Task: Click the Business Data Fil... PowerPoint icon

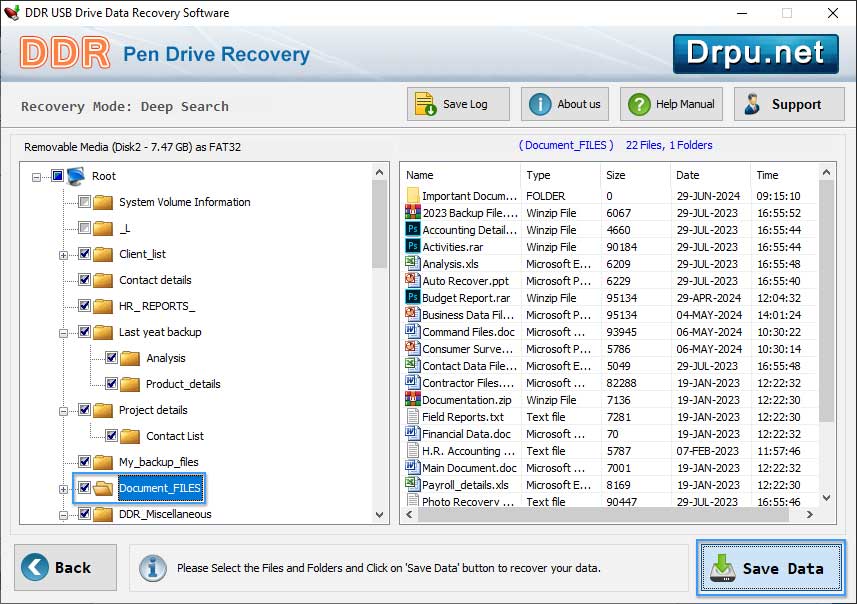Action: (412, 314)
